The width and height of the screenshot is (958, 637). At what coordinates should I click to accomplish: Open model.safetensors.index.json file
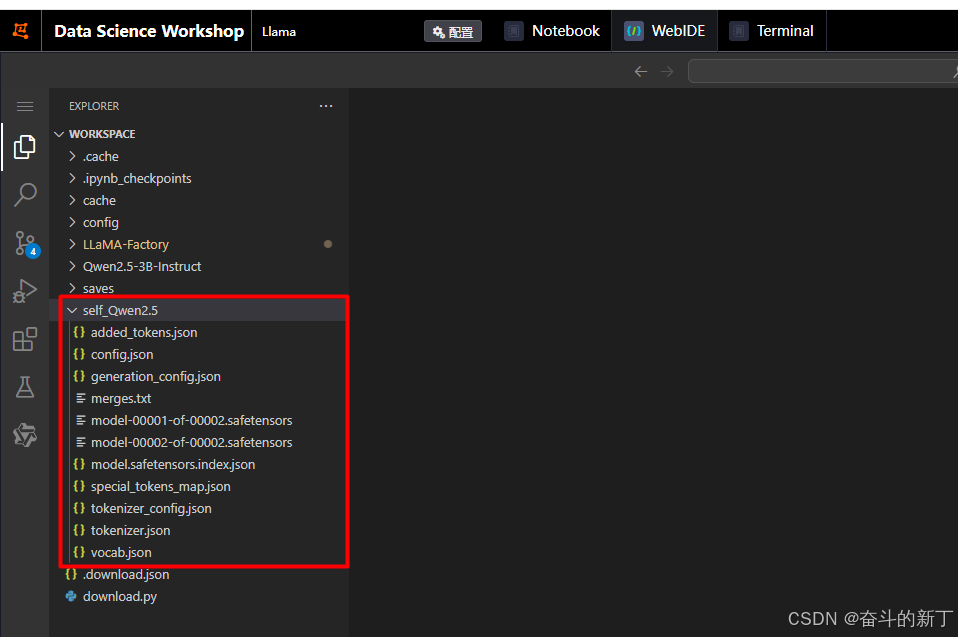199,464
